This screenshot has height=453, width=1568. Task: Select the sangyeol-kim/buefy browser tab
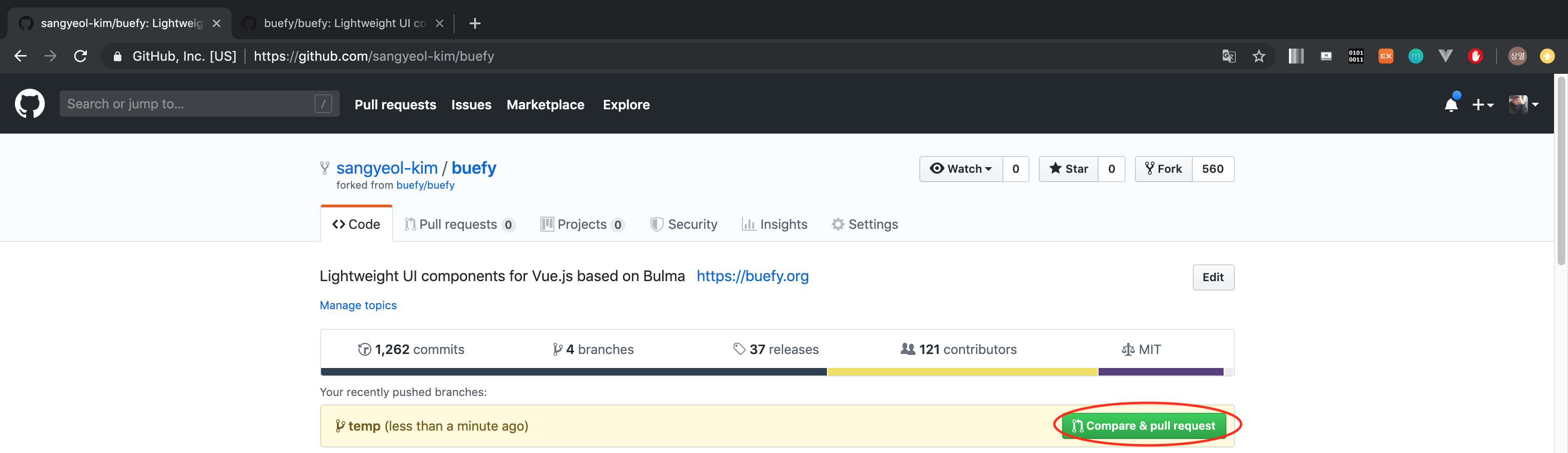120,23
